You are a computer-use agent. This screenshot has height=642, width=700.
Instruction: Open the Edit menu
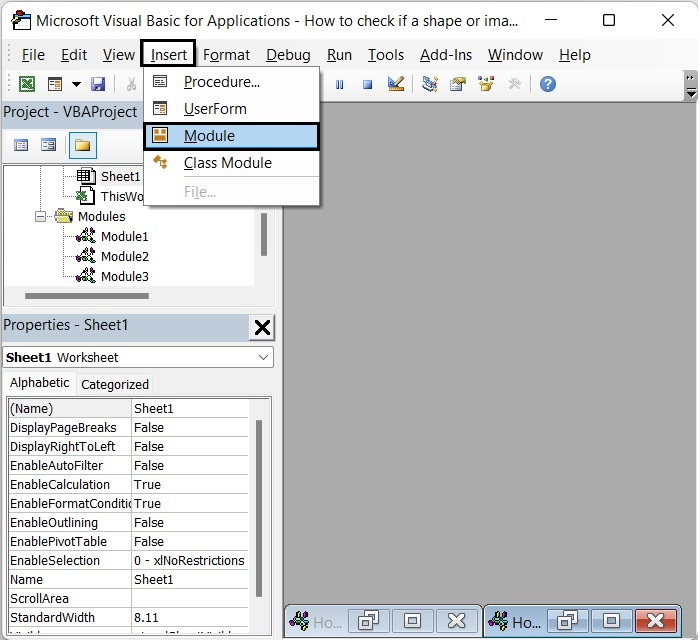click(x=74, y=54)
